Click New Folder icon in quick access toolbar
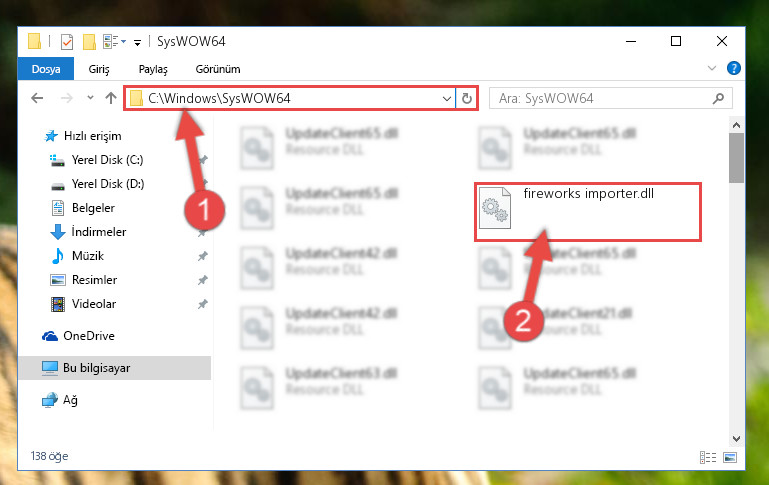Image resolution: width=769 pixels, height=485 pixels. tap(89, 42)
